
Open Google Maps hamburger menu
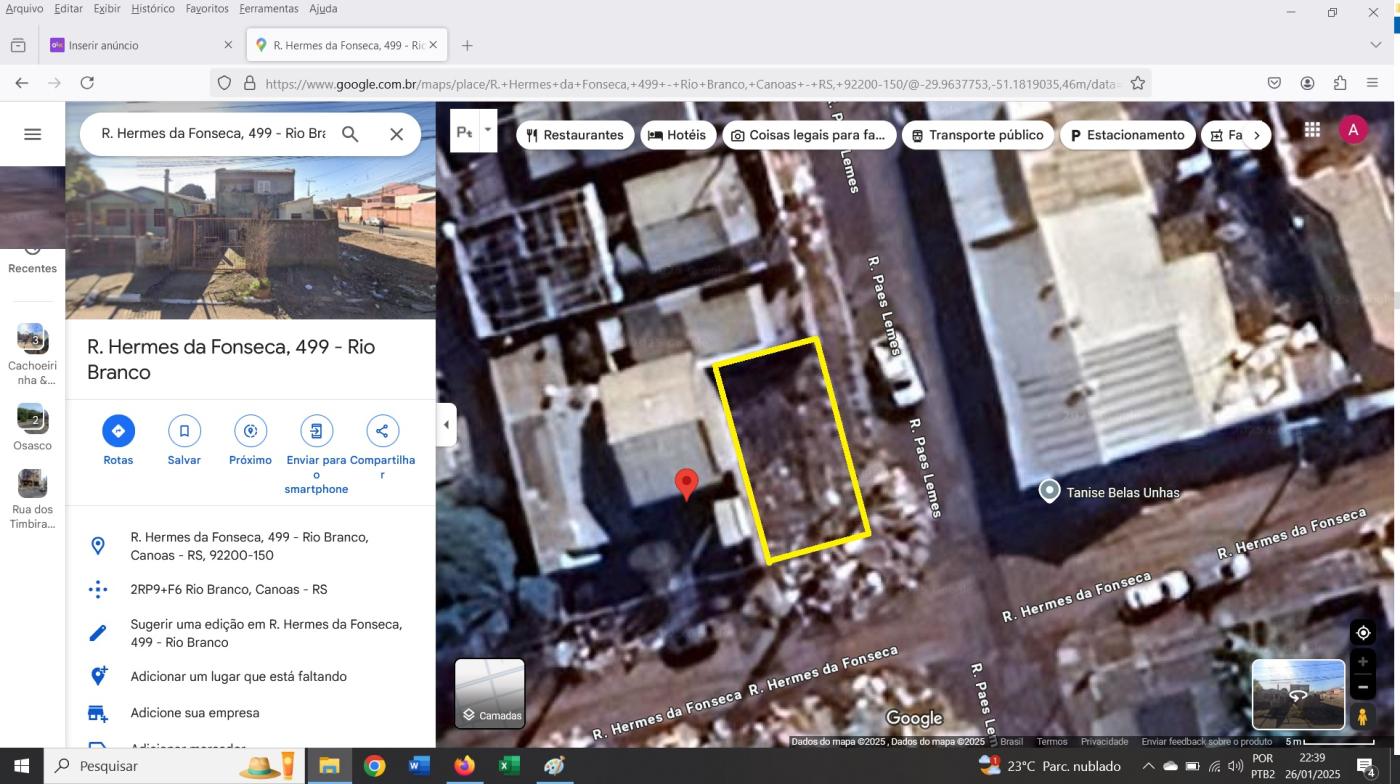[32, 134]
